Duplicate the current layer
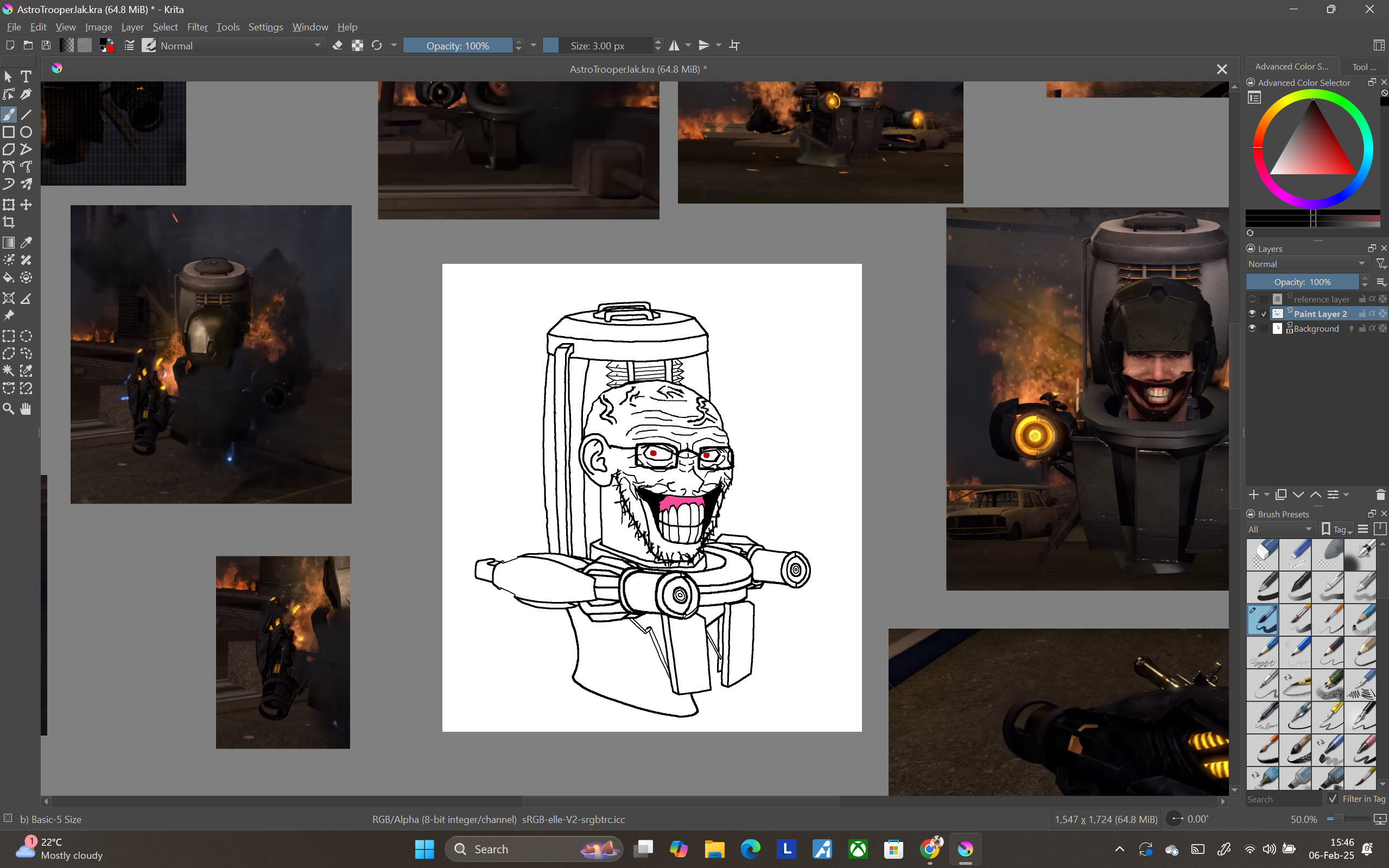The height and width of the screenshot is (868, 1389). (x=1280, y=495)
